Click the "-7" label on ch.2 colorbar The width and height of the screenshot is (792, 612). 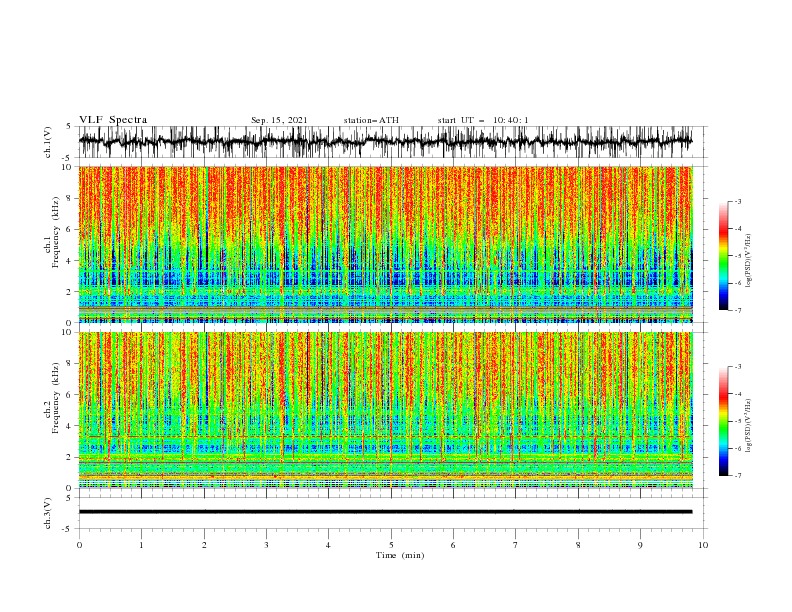coord(738,476)
